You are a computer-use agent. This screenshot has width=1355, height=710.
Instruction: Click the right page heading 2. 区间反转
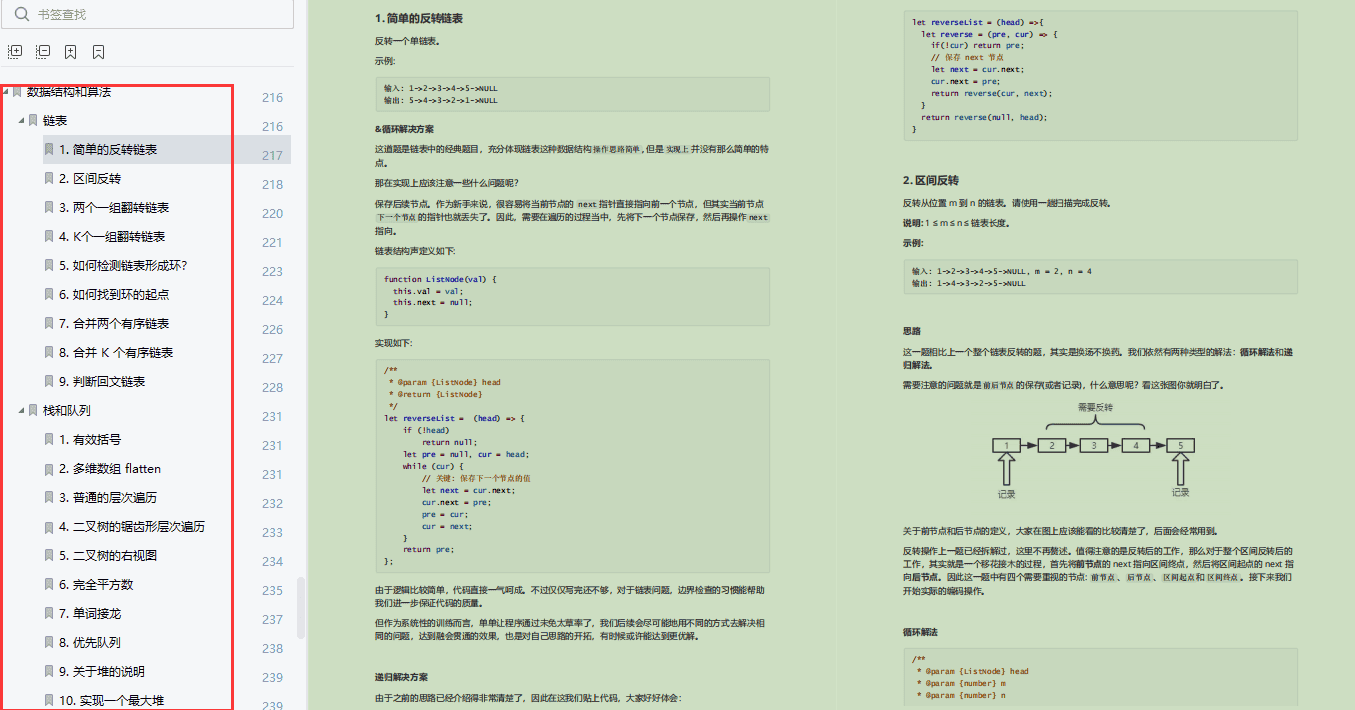click(x=931, y=181)
